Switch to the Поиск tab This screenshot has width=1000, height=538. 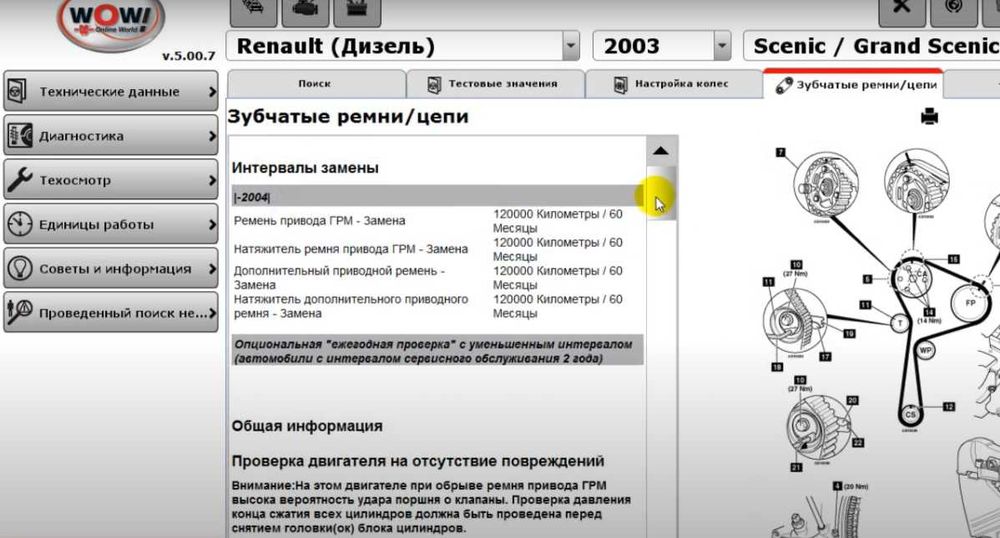(316, 84)
